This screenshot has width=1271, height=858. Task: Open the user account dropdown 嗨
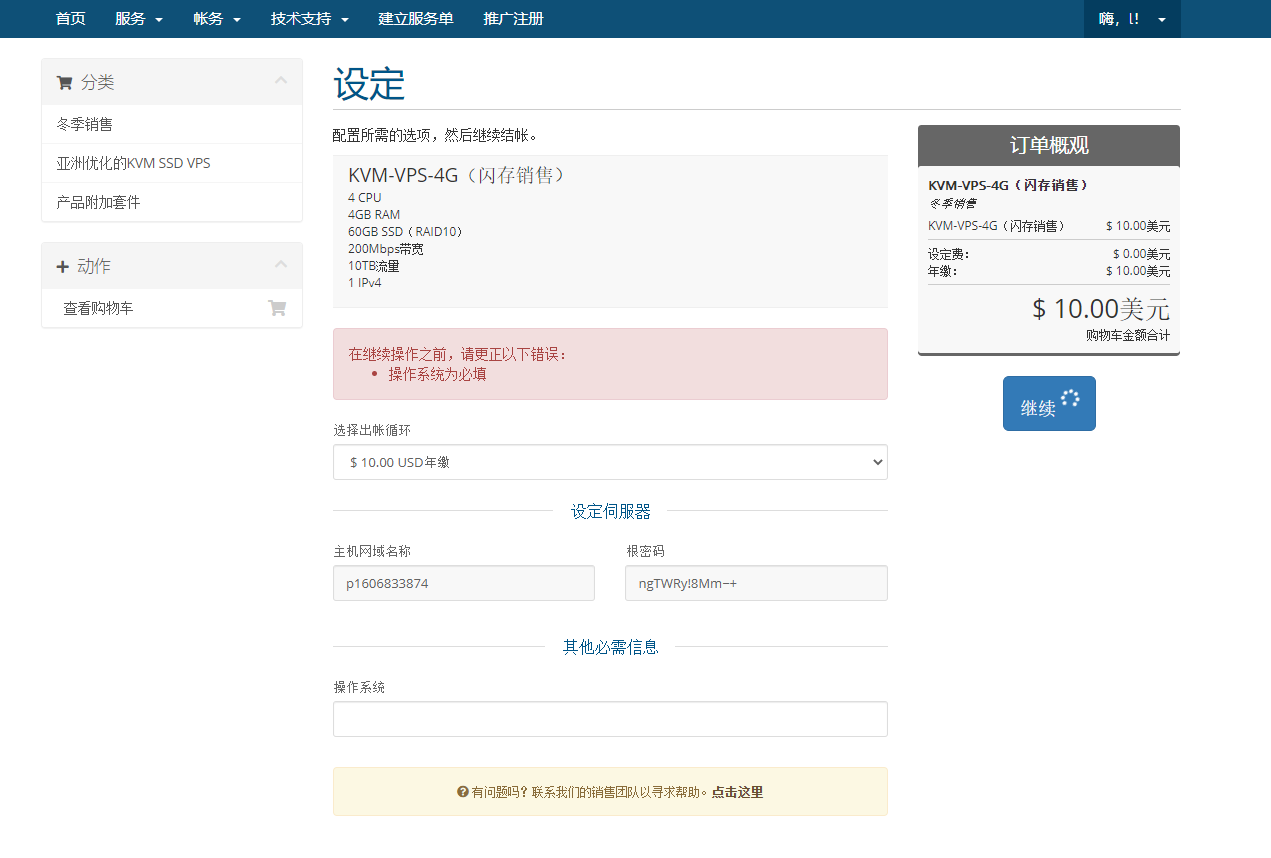1132,19
